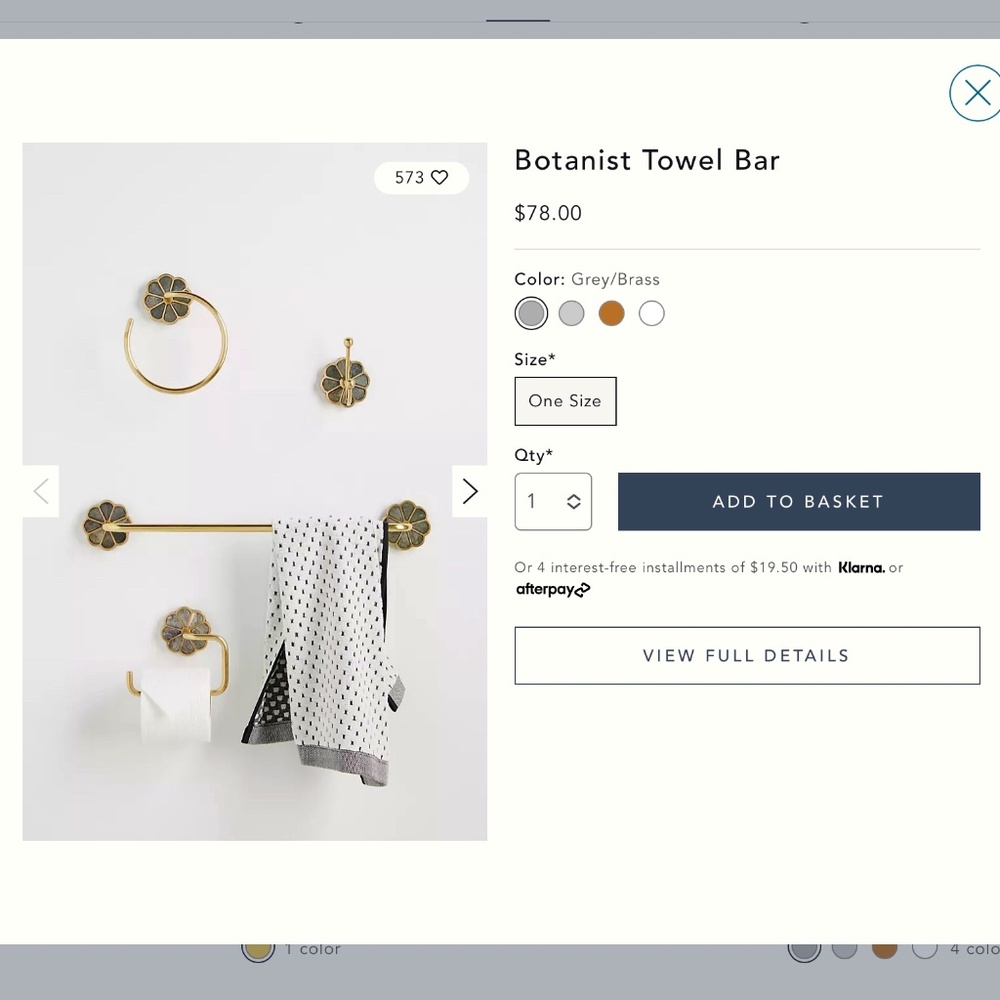This screenshot has height=1000, width=1000.
Task: Open View Full Details
Action: click(x=746, y=655)
